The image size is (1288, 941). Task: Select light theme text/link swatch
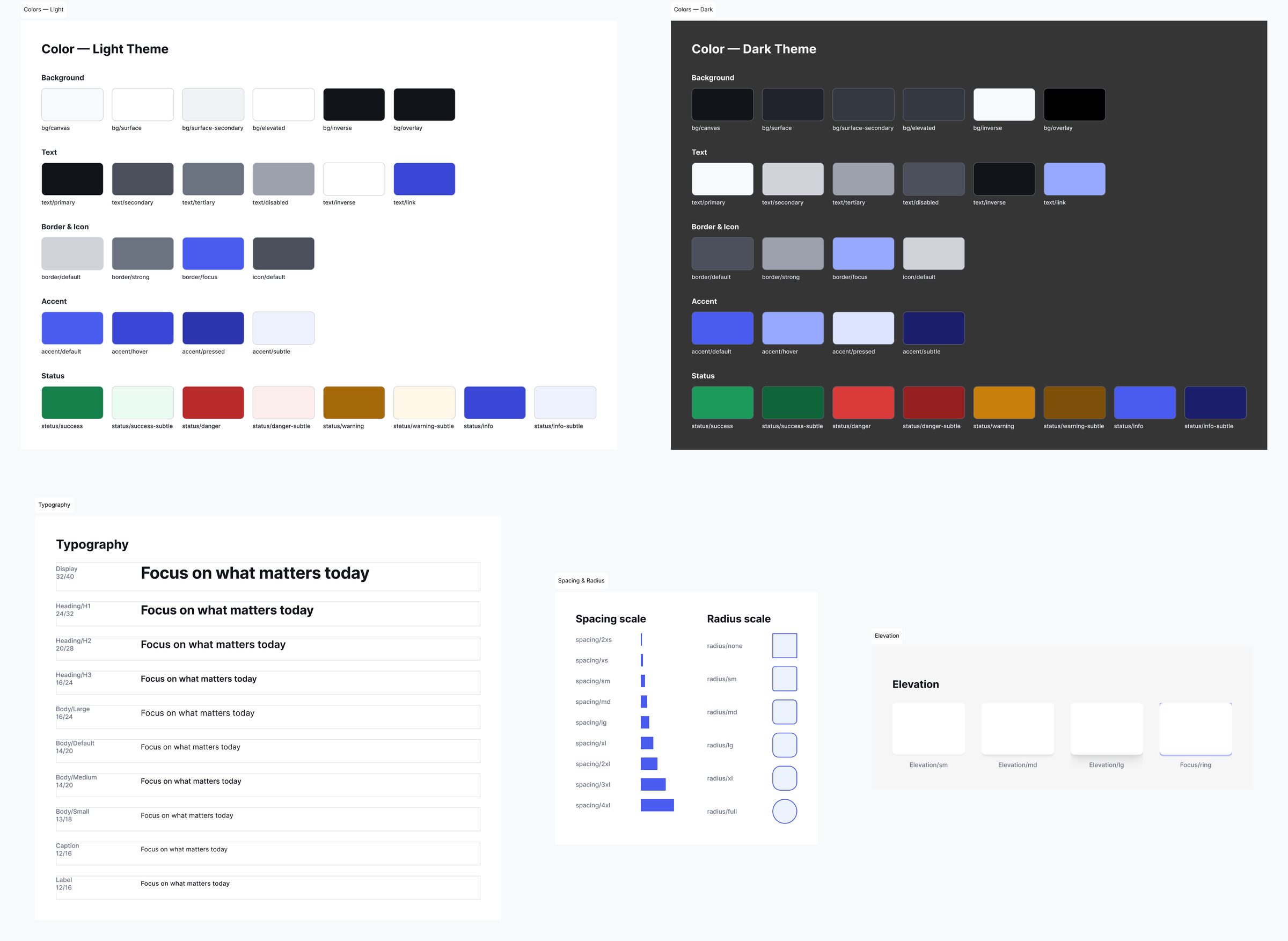(x=424, y=179)
